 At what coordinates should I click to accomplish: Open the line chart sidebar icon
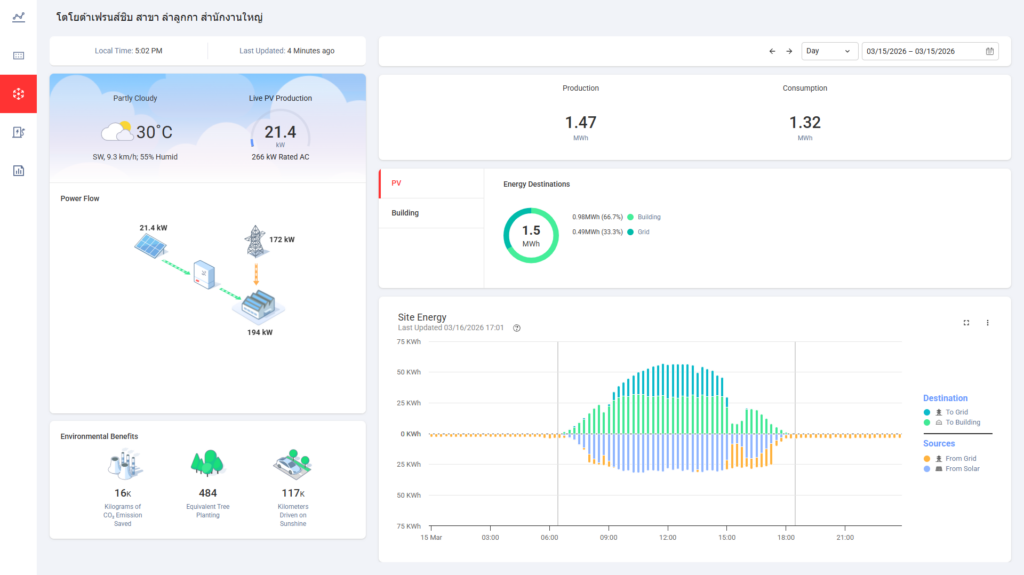point(18,17)
